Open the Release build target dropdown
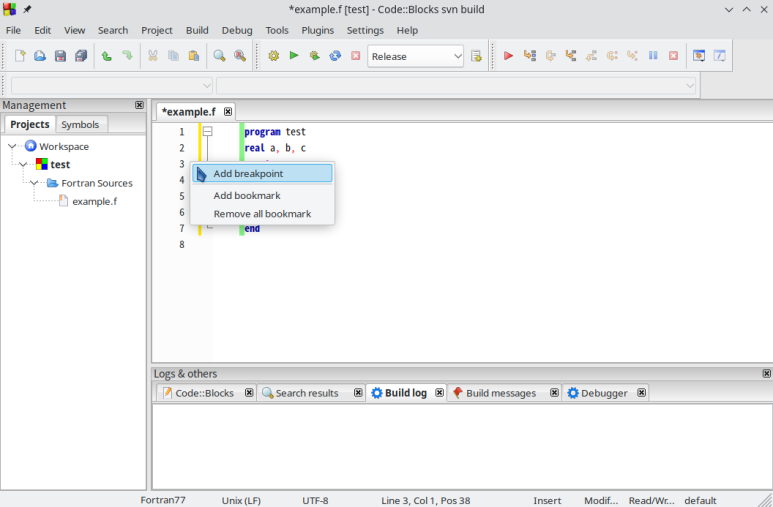The image size is (773, 507). coord(416,56)
